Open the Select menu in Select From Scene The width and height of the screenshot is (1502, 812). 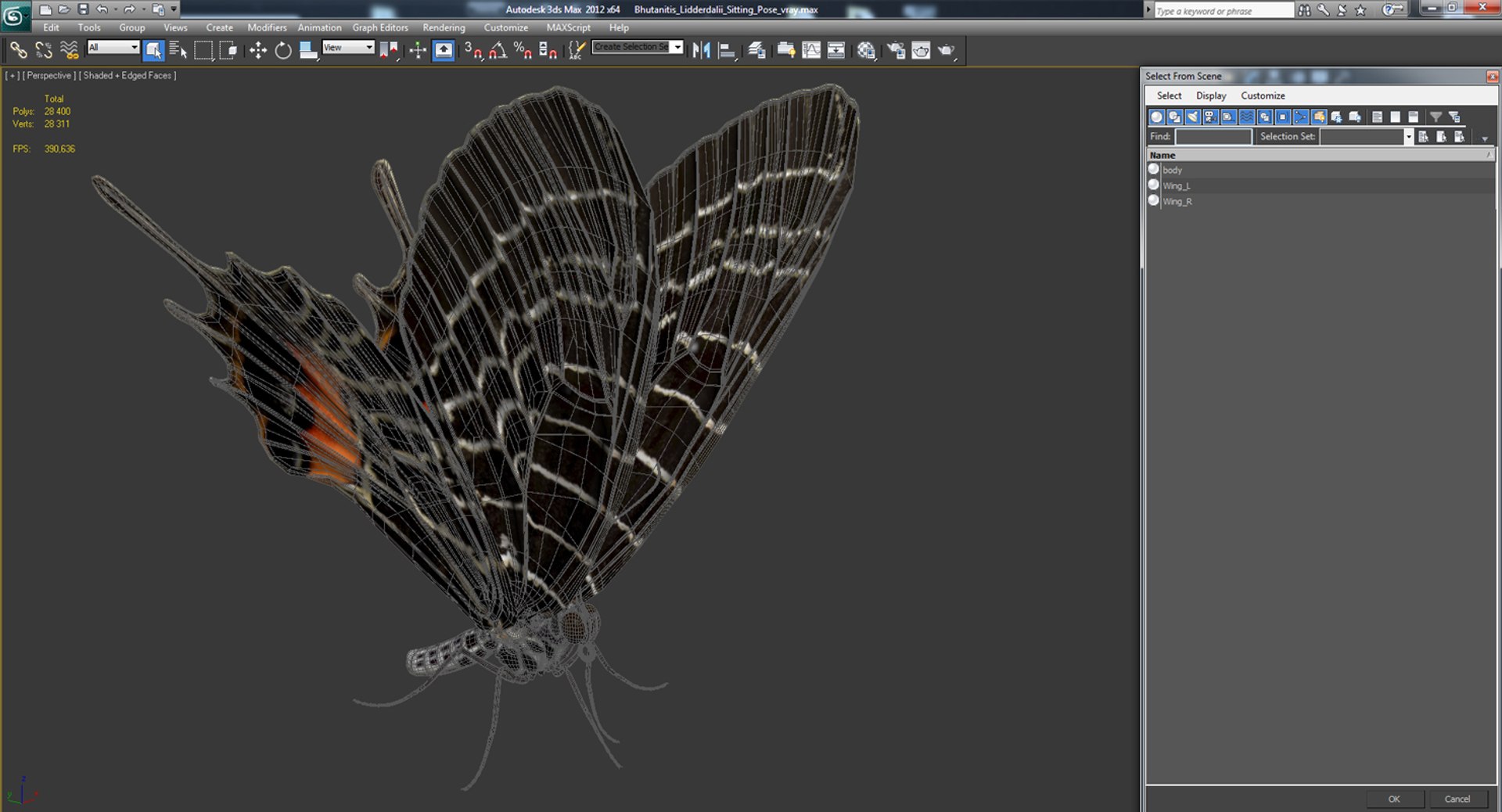click(1169, 95)
